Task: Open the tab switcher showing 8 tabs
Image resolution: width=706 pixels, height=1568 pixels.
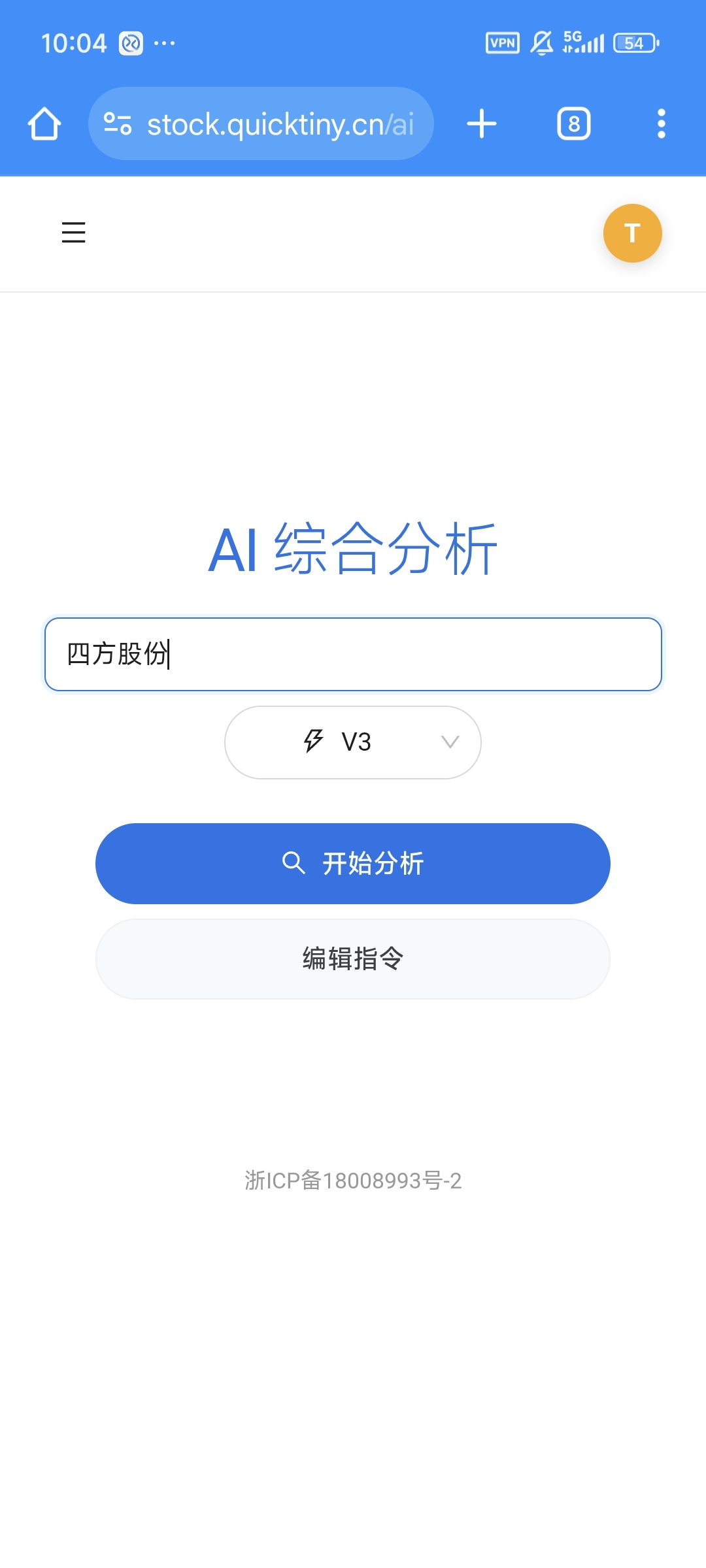Action: click(574, 124)
